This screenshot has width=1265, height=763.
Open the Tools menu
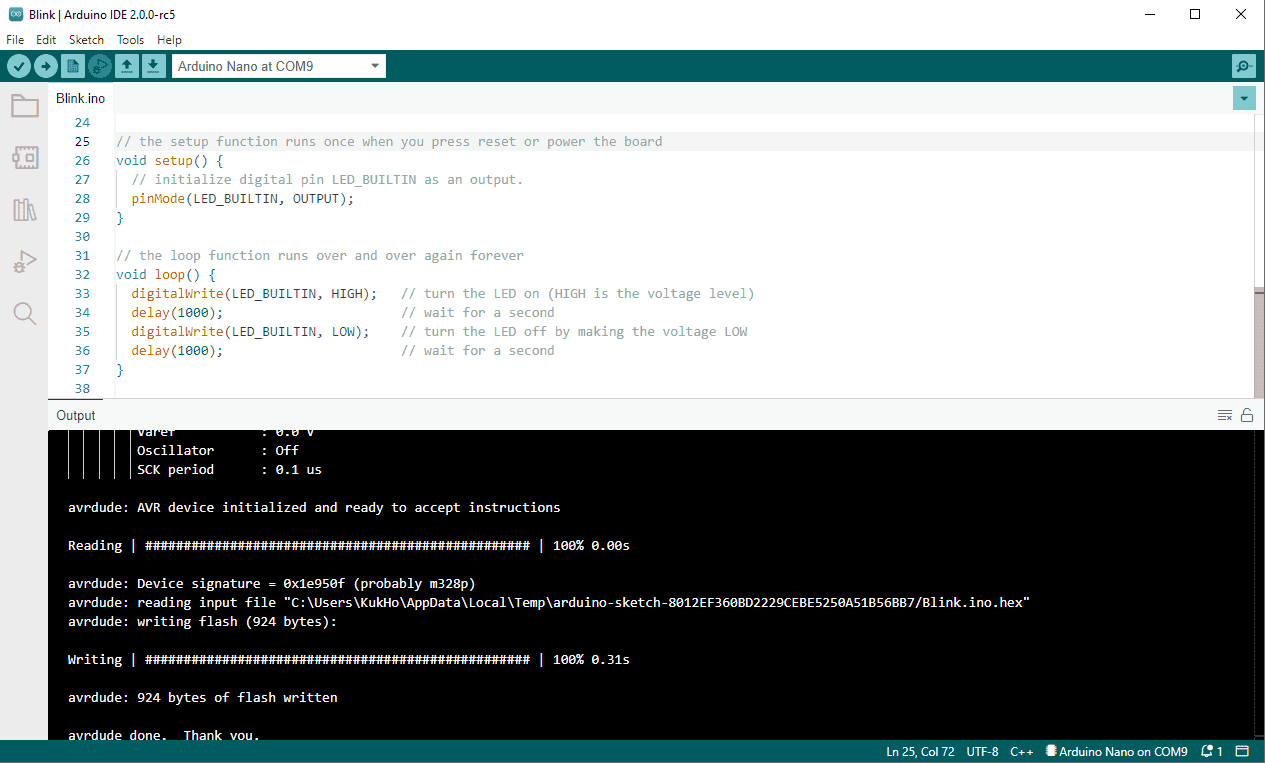(x=130, y=40)
